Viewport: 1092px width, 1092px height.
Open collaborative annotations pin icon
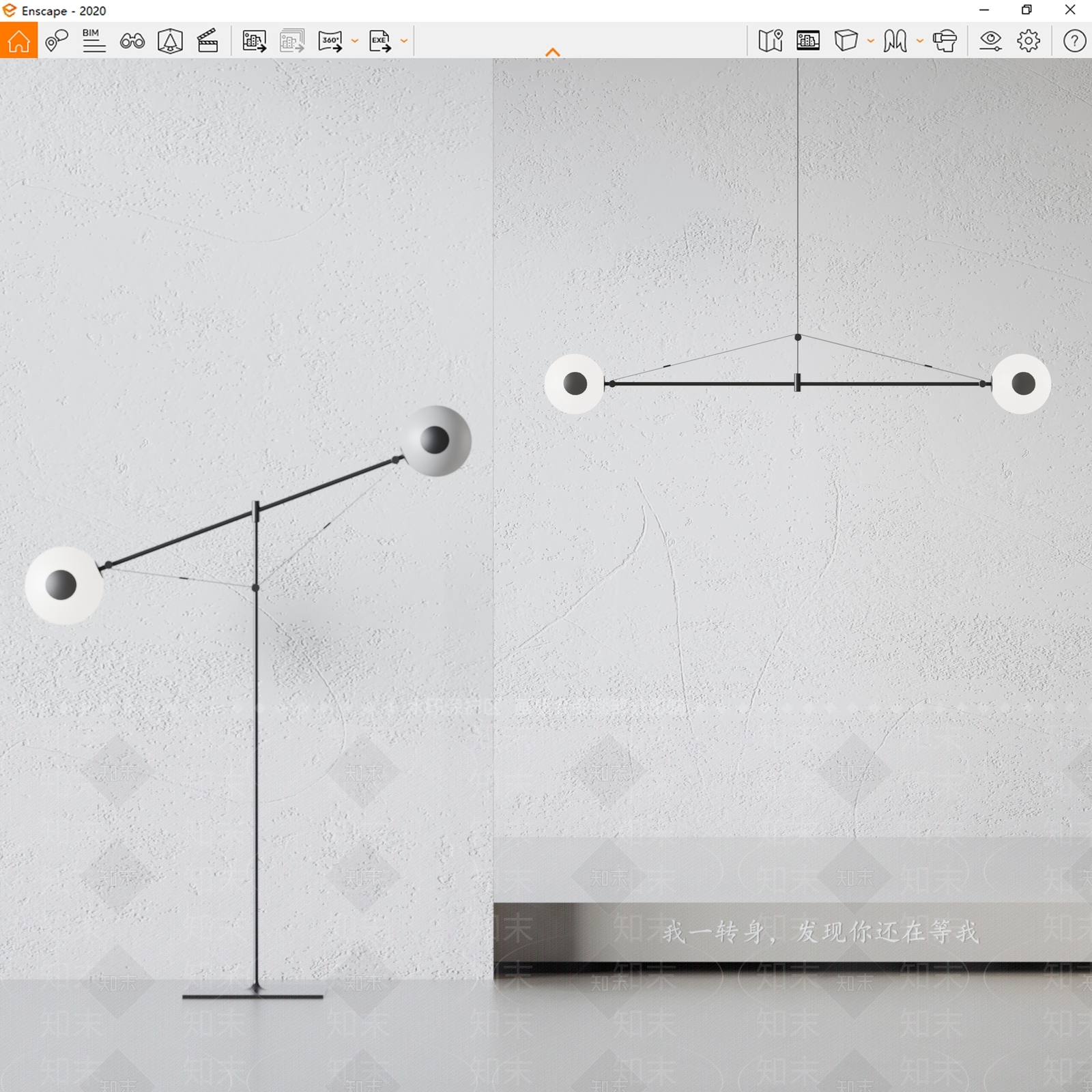click(57, 41)
